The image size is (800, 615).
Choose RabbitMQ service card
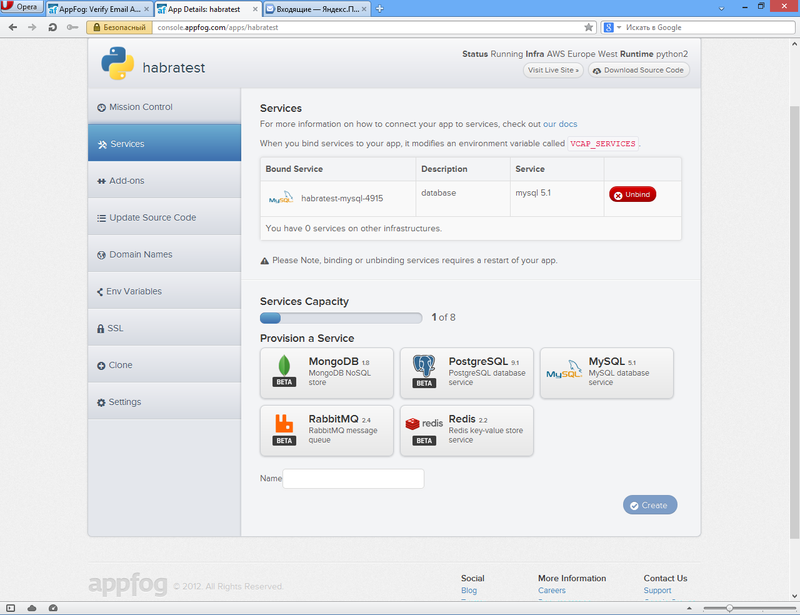(x=327, y=431)
